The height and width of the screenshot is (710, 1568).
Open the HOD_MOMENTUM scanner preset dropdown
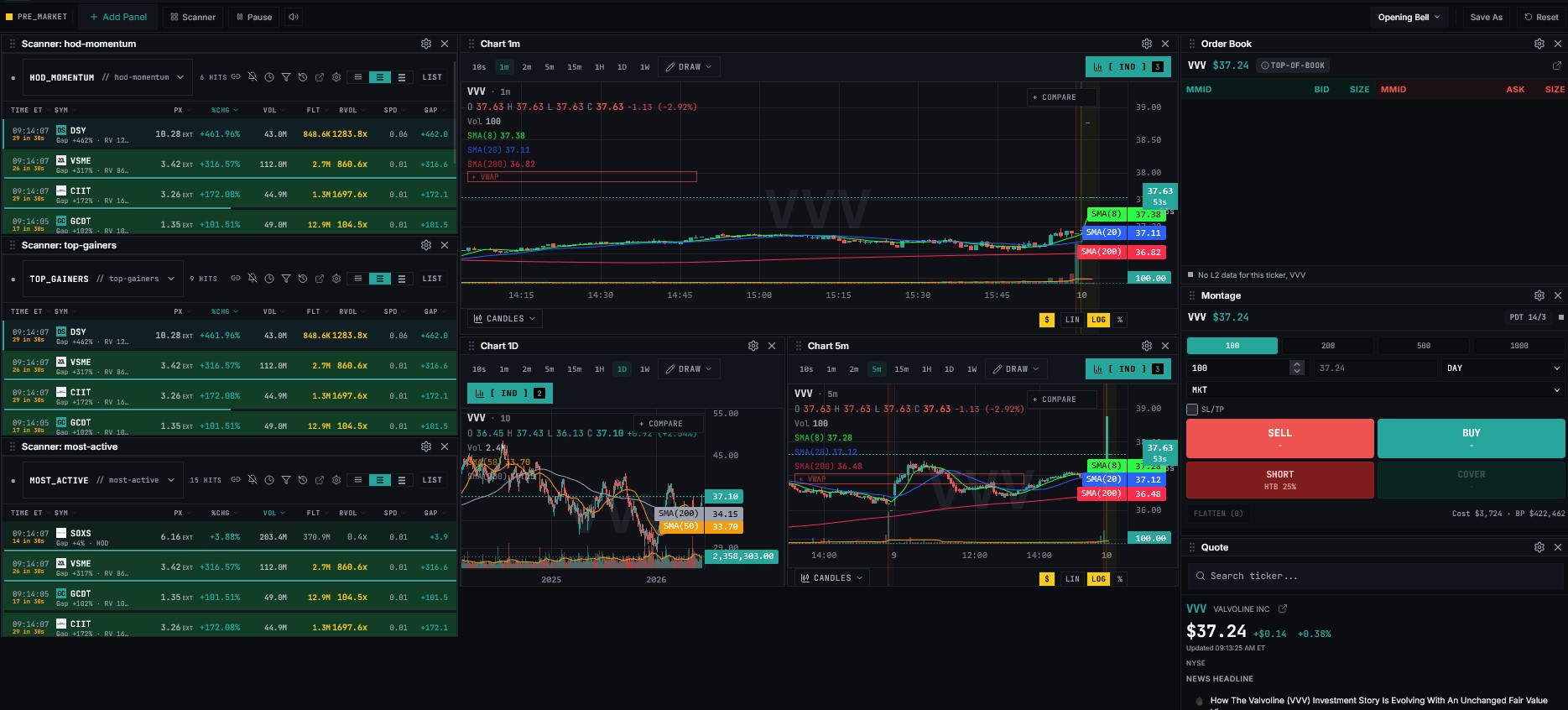(x=107, y=77)
